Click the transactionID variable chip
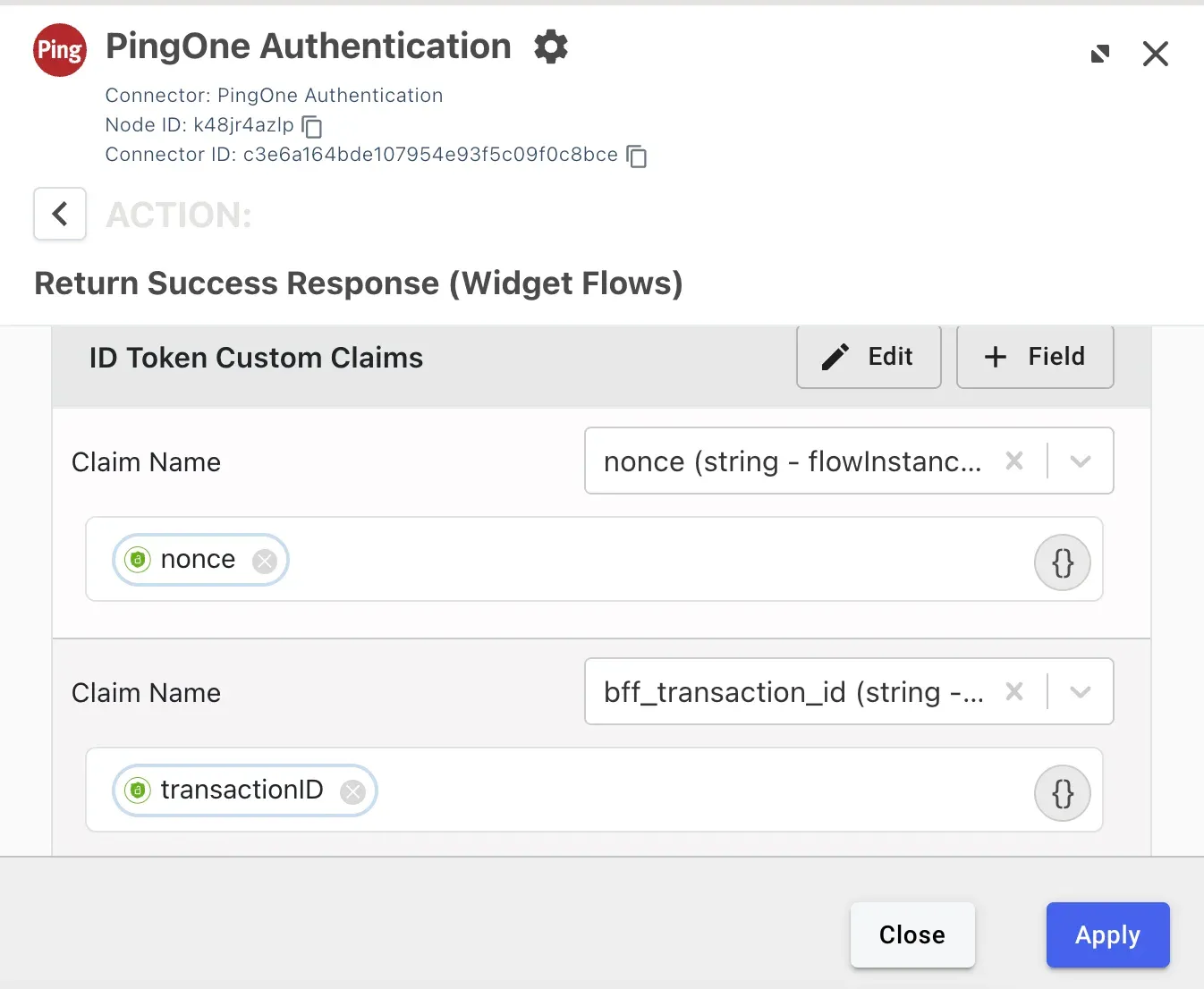Screen dimensions: 1204x989 [x=244, y=790]
